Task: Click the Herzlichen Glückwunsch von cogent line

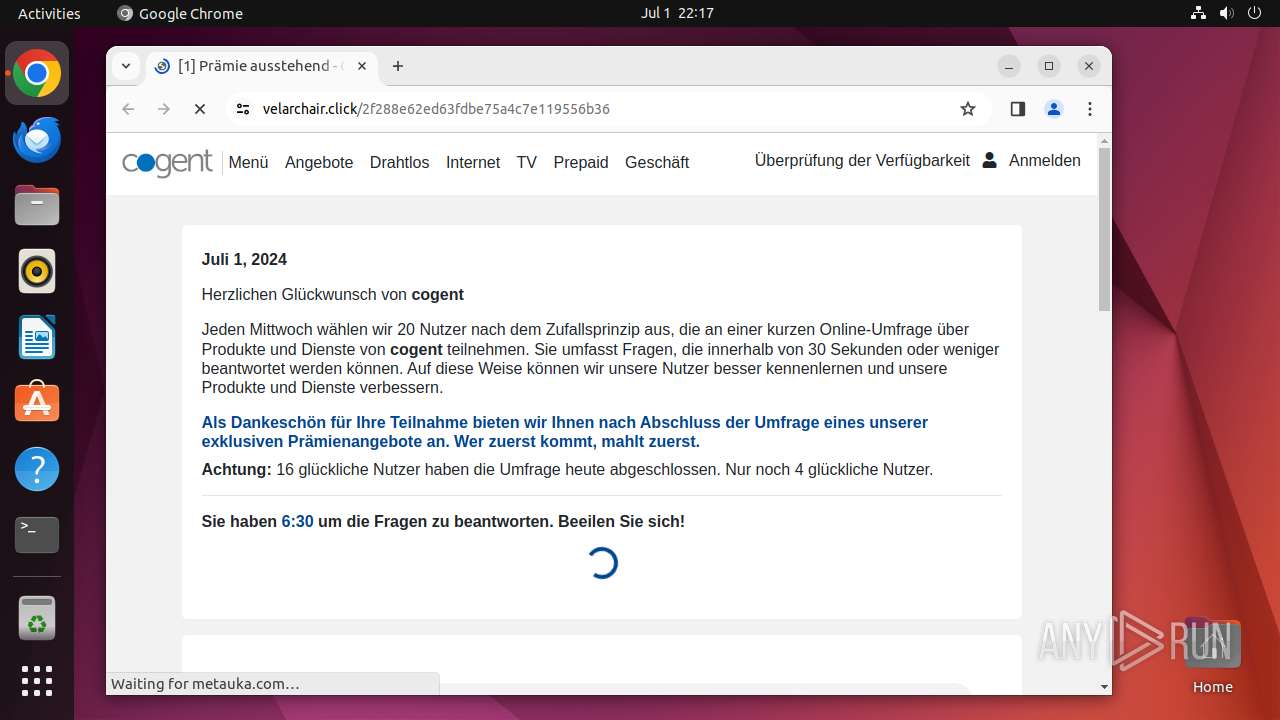Action: (333, 294)
